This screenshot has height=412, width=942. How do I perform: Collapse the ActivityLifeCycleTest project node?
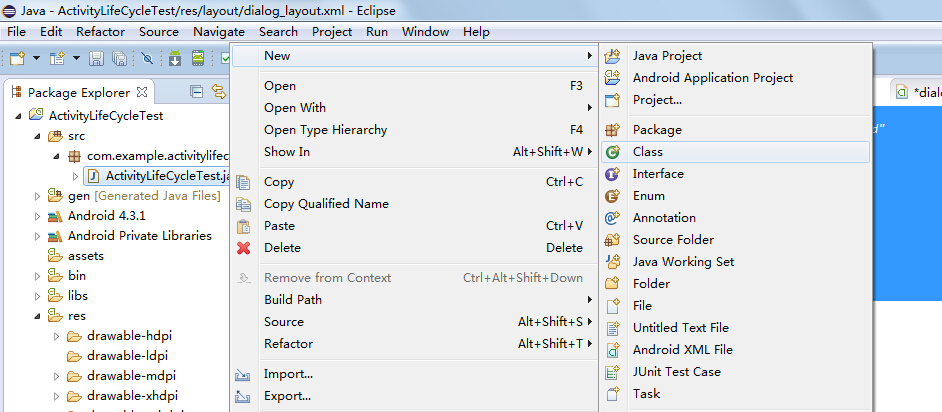click(x=19, y=115)
